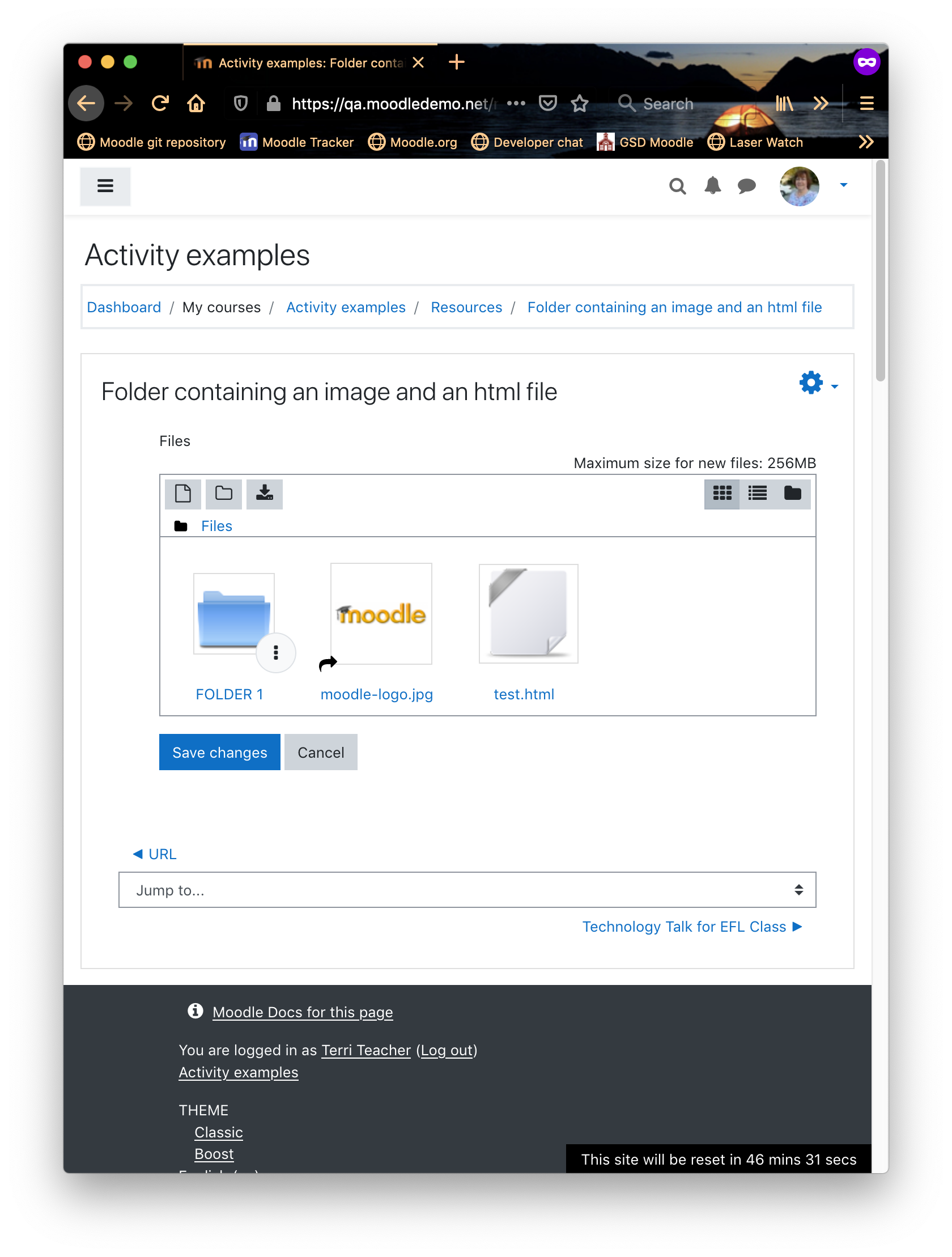Click the URL address field
This screenshot has width=952, height=1257.
(x=393, y=103)
